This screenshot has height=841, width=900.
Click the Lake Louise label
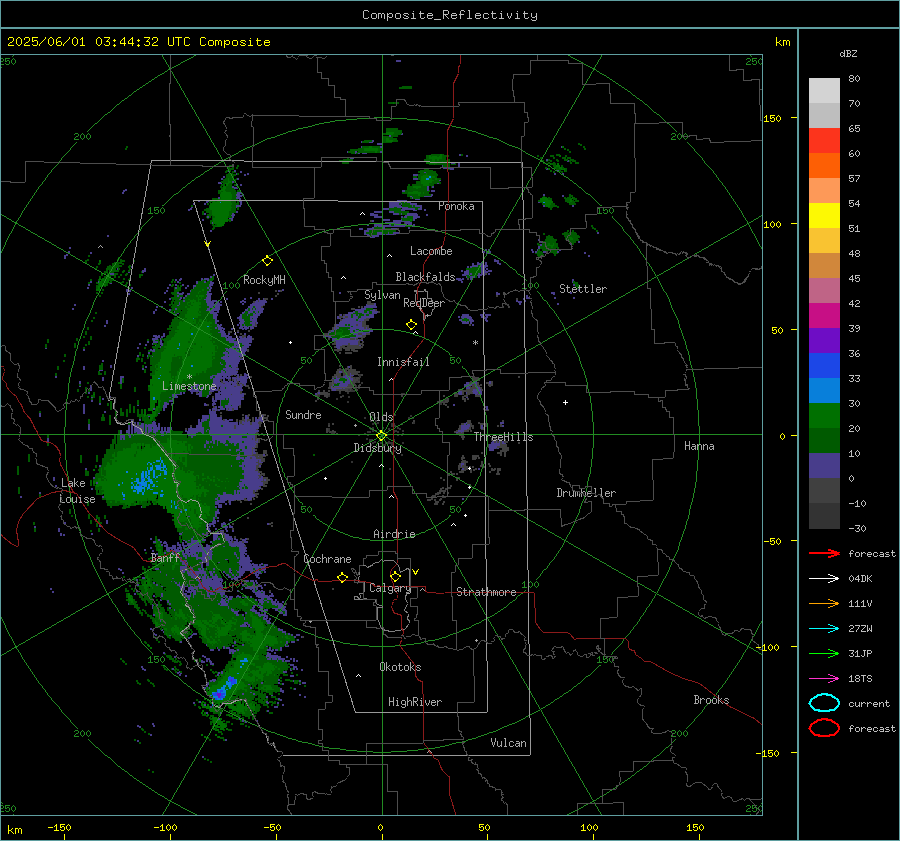click(x=77, y=491)
